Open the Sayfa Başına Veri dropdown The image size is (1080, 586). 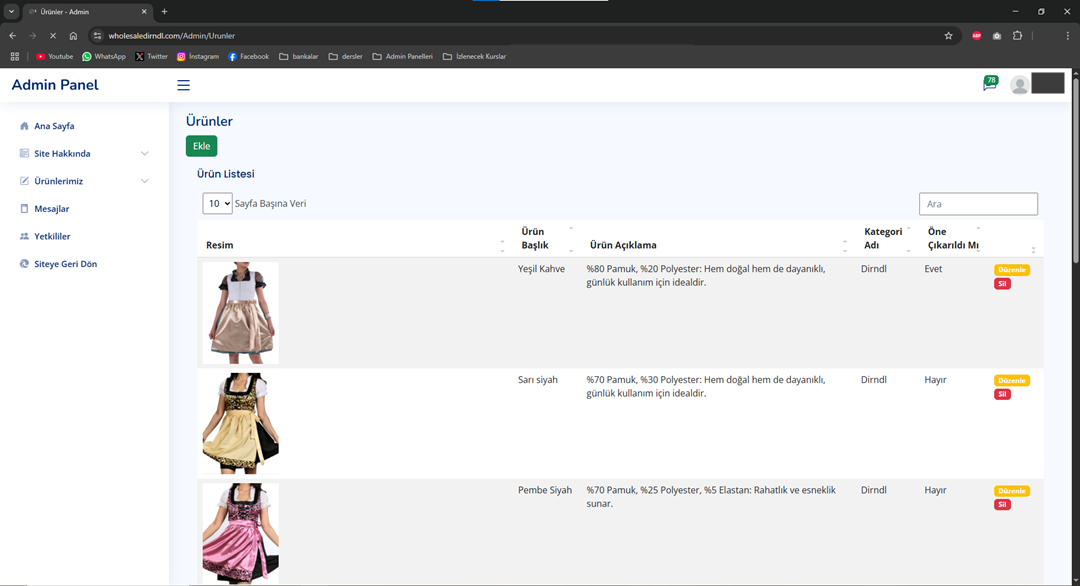click(217, 204)
